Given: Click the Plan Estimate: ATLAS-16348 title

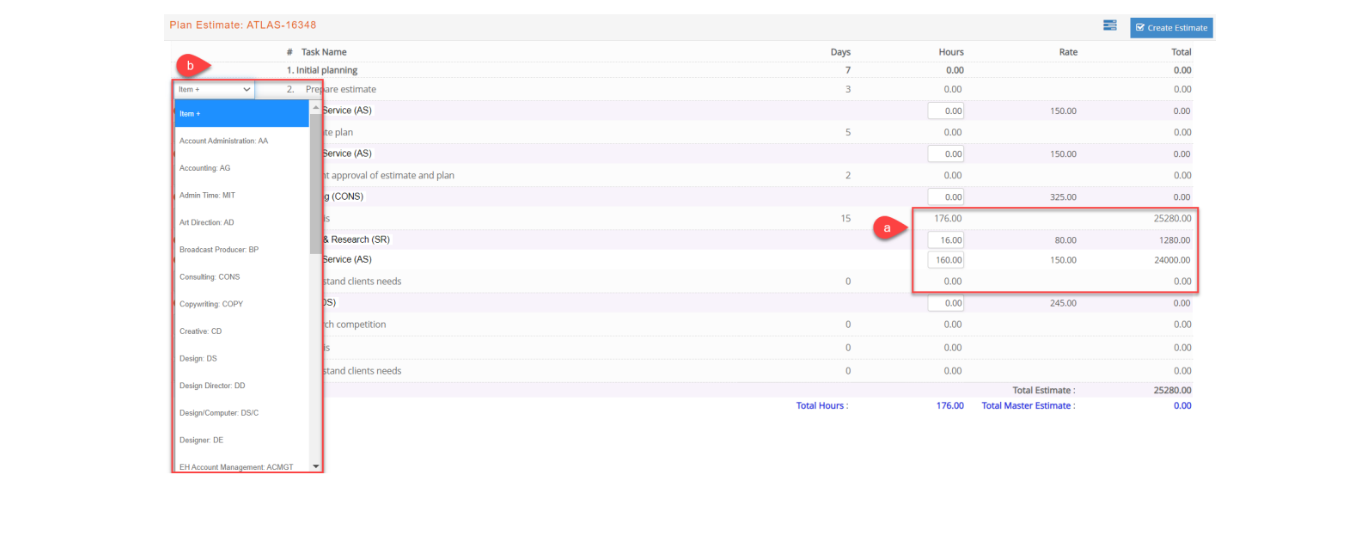Looking at the screenshot, I should 243,25.
